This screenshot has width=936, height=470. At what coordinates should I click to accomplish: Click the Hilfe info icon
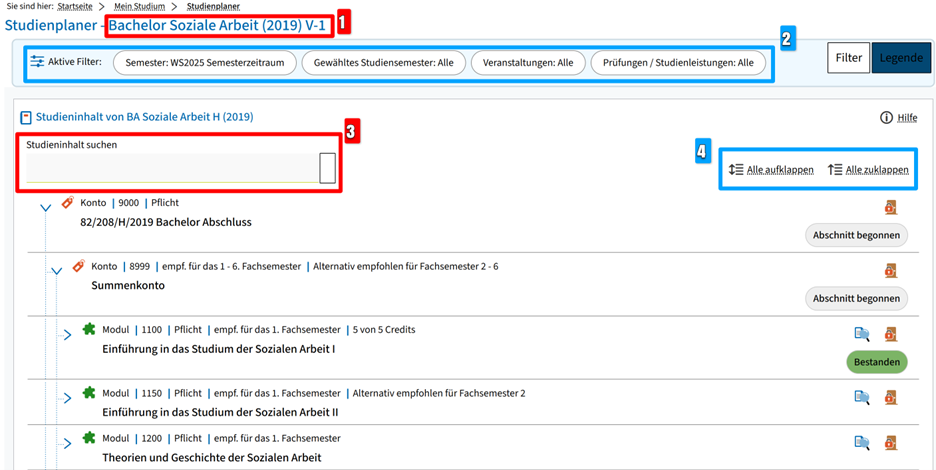(x=886, y=118)
